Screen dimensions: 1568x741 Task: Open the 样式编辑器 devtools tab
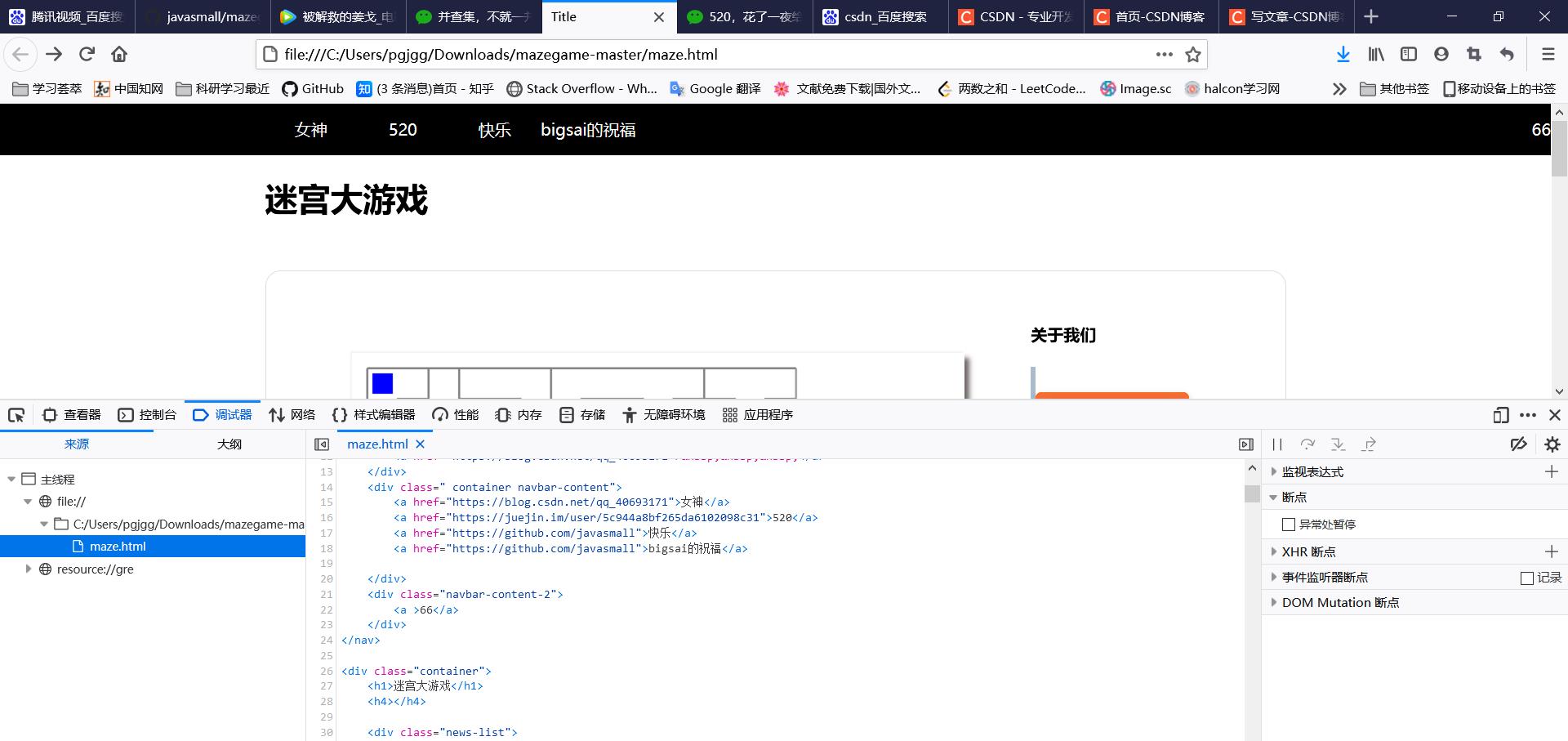coord(374,415)
